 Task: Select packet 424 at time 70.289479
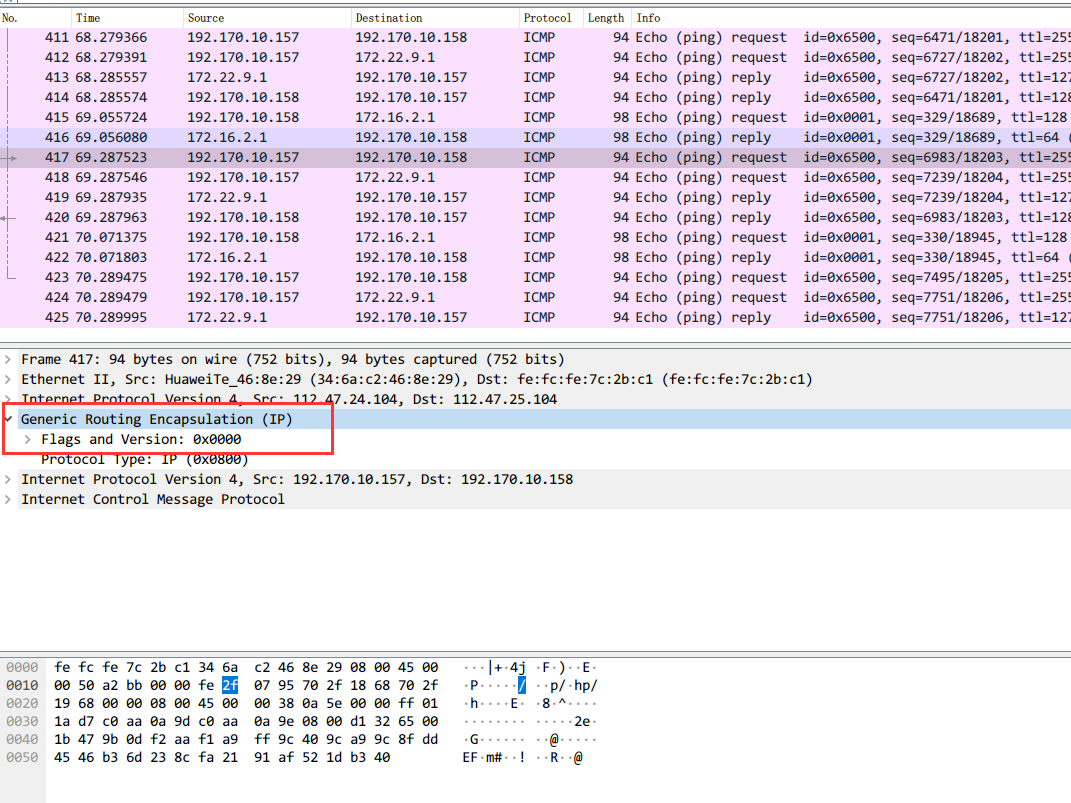[x=536, y=298]
